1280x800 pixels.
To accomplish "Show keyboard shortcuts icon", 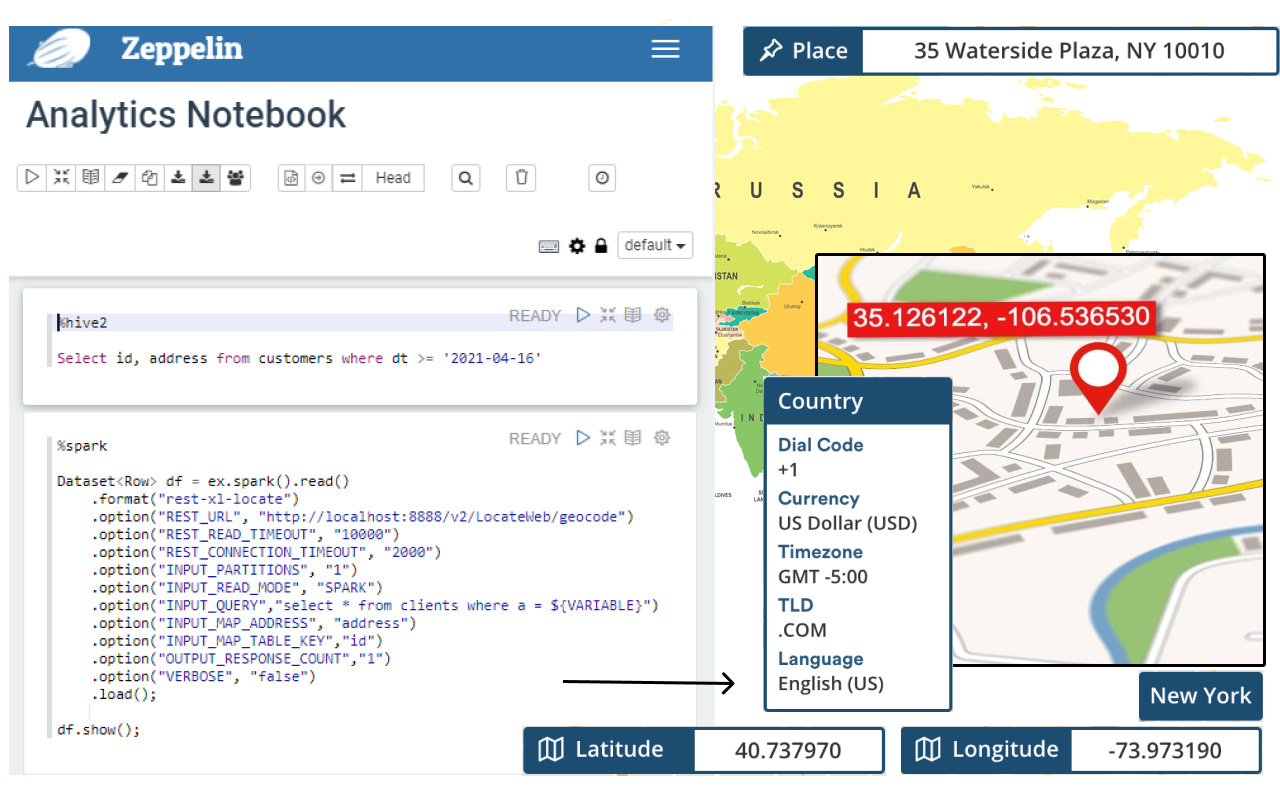I will (x=549, y=246).
